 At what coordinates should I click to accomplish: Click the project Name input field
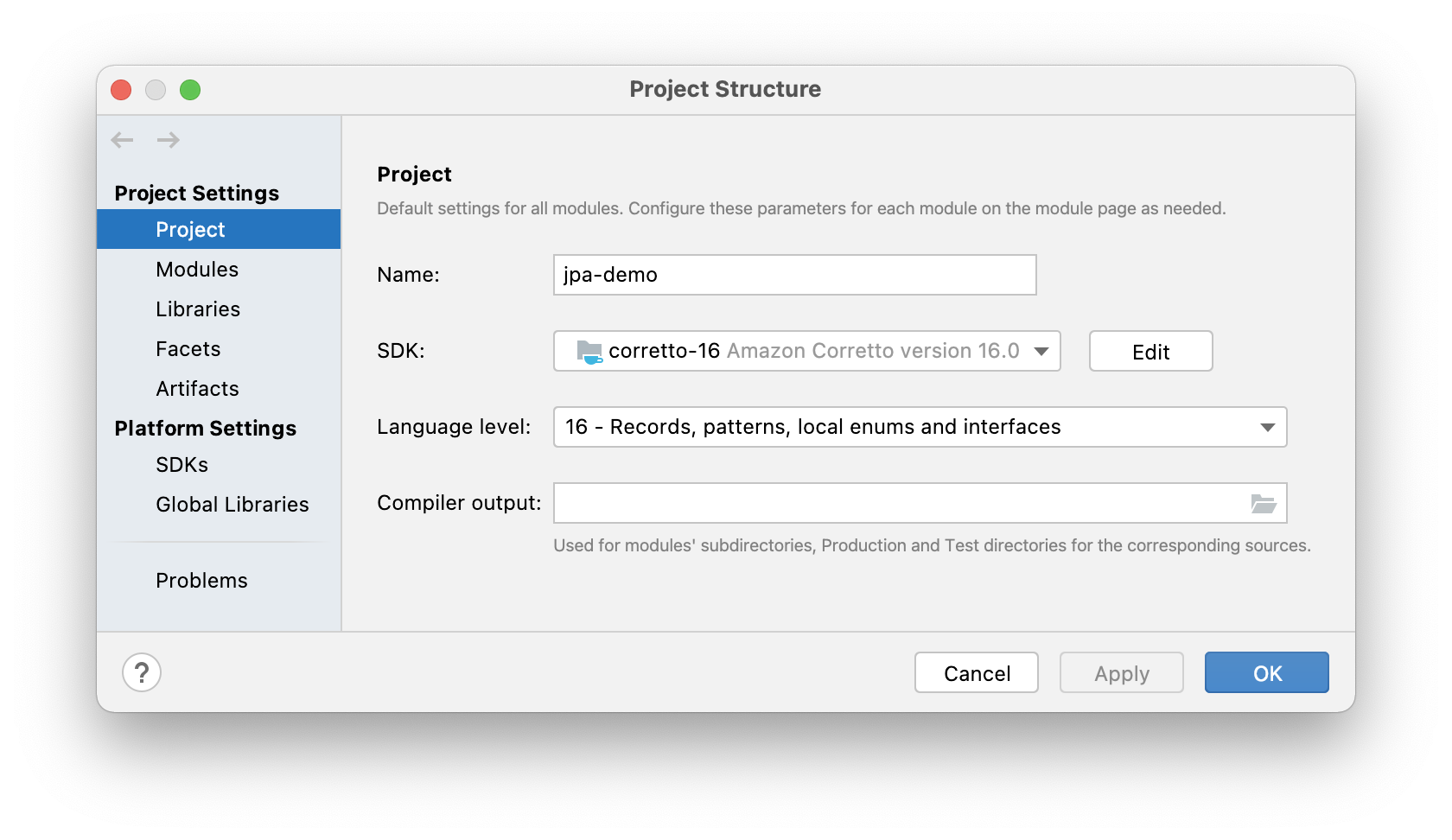(x=793, y=274)
